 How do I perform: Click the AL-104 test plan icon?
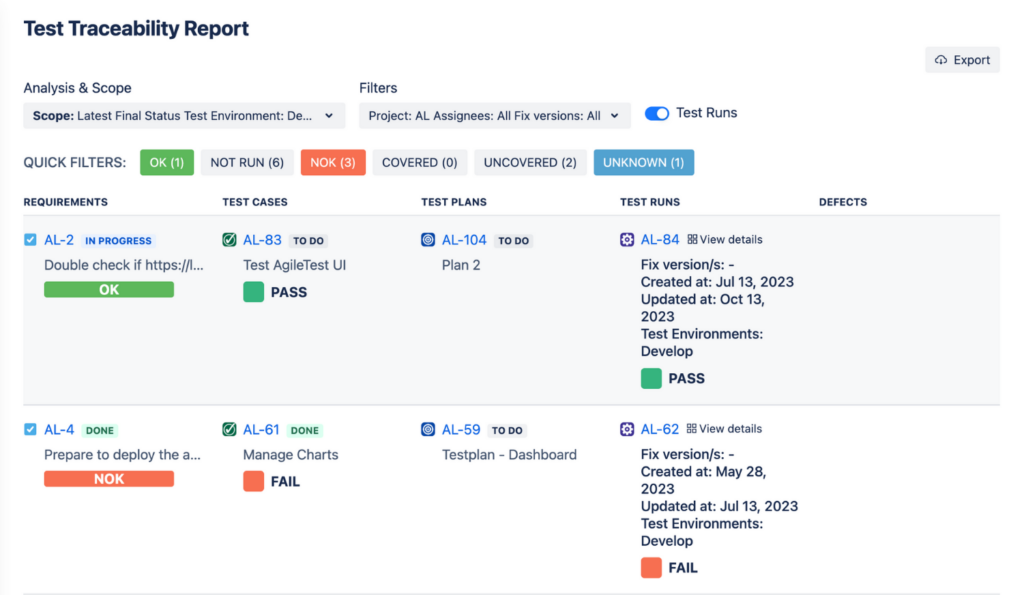coord(426,240)
